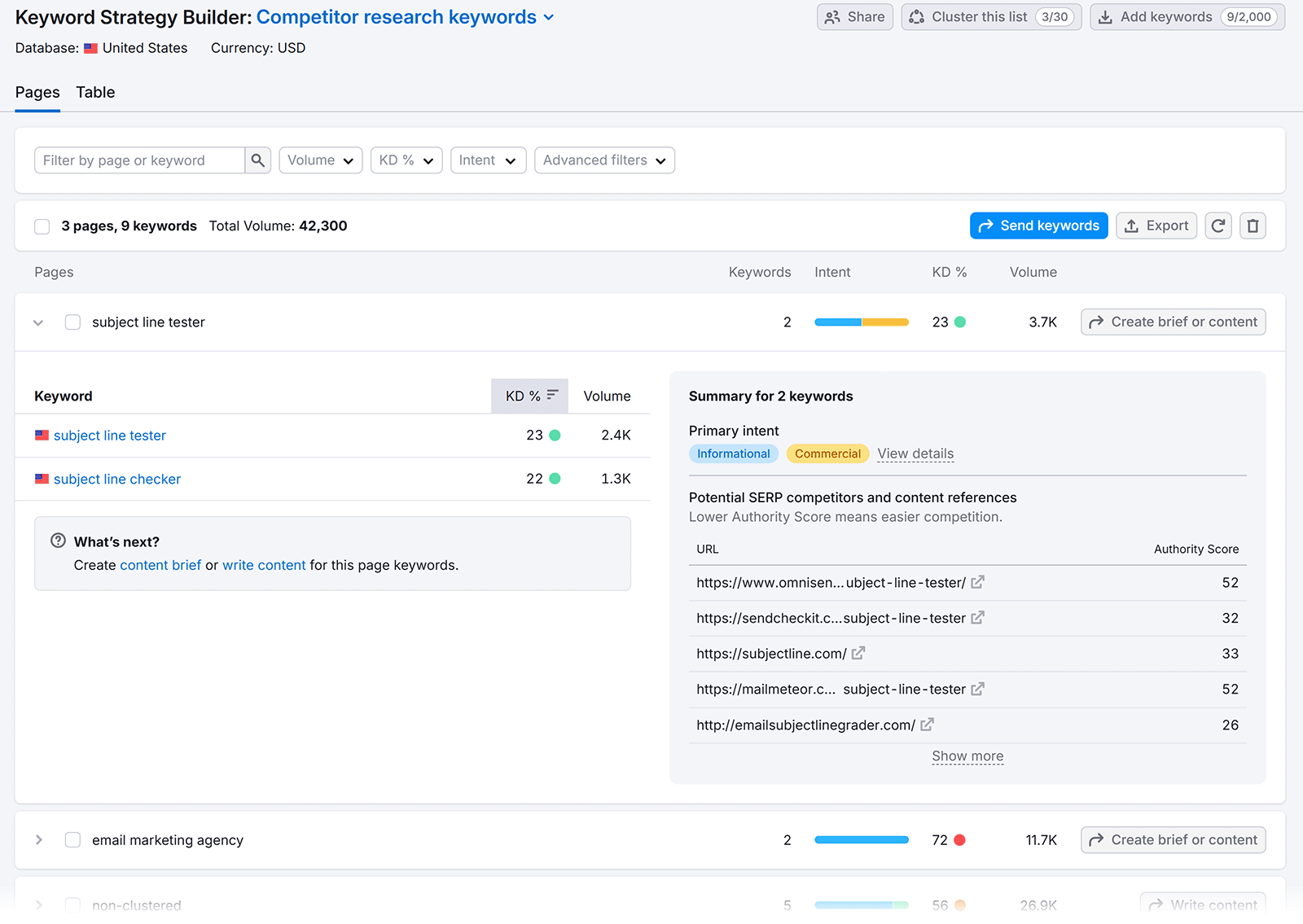Select the email marketing agency checkbox

pos(72,839)
